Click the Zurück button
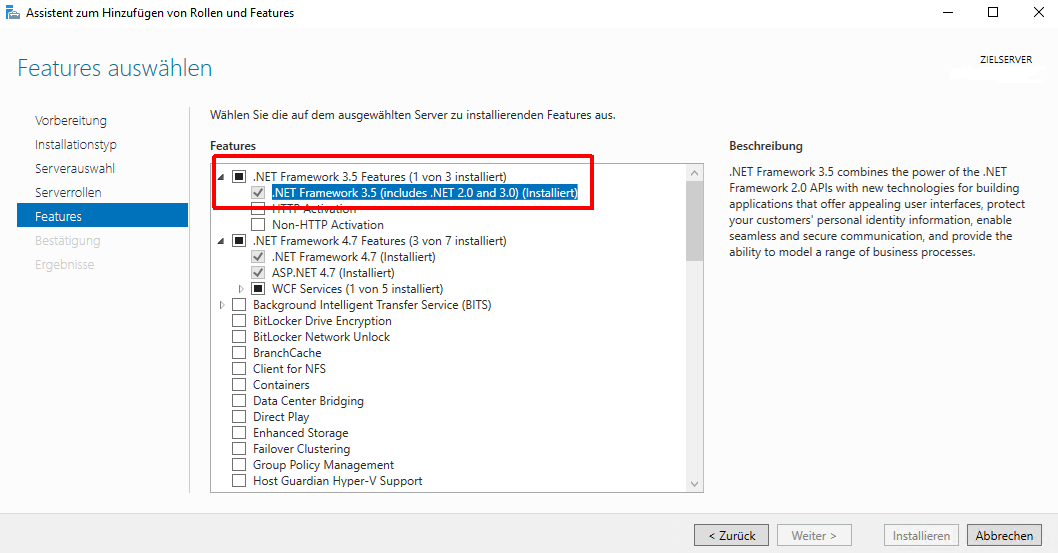Viewport: 1058px width, 553px height. pos(731,535)
